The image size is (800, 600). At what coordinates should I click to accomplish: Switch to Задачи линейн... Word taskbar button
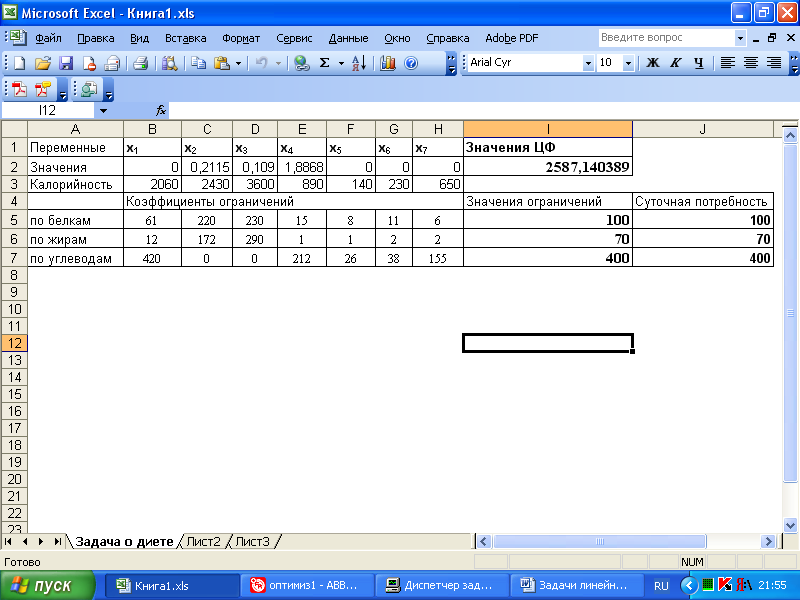(577, 585)
